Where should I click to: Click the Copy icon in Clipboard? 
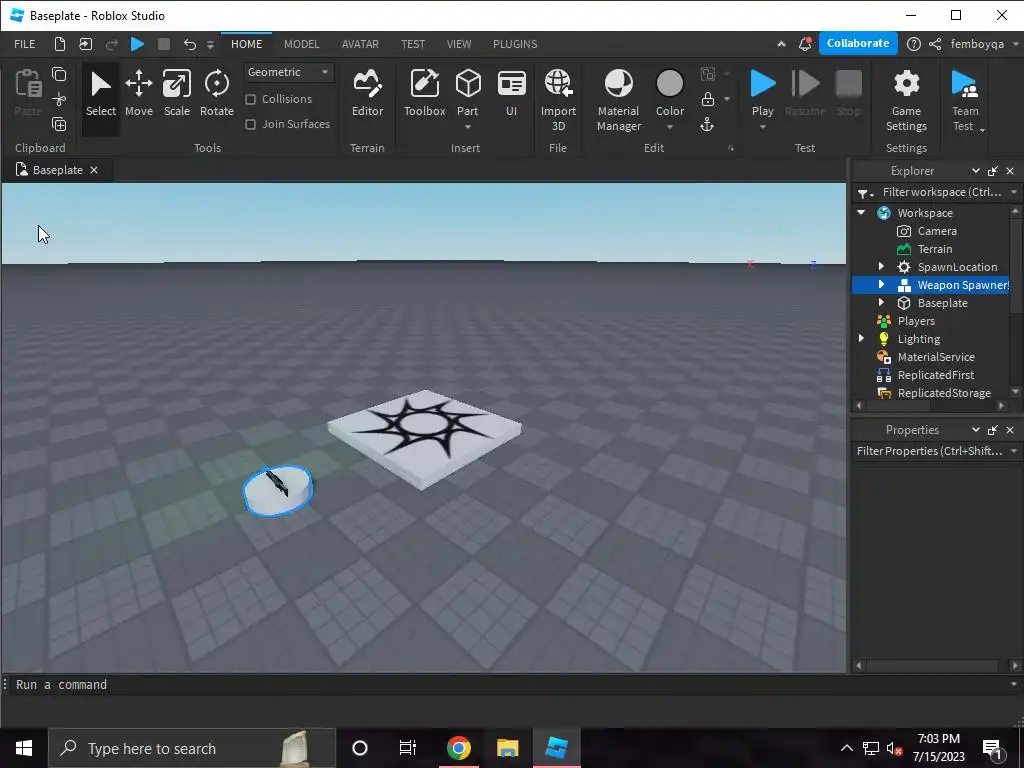pos(59,74)
